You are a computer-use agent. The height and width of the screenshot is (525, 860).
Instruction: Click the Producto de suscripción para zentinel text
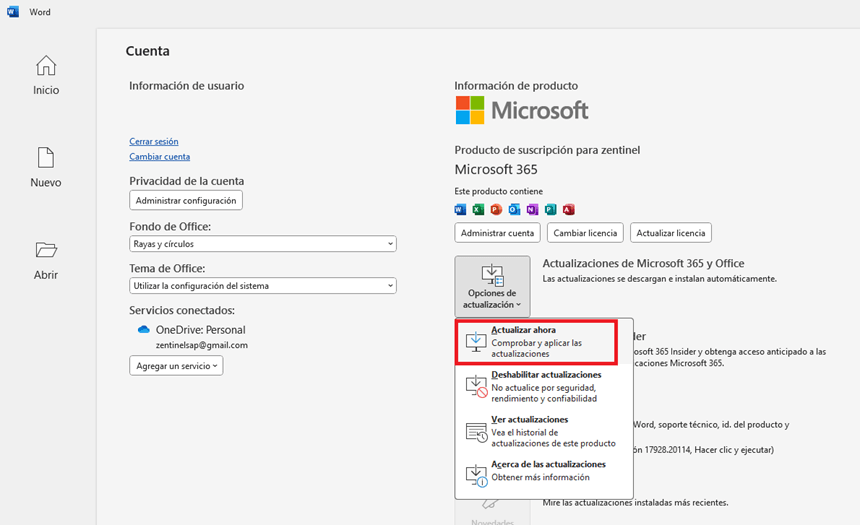click(x=547, y=150)
